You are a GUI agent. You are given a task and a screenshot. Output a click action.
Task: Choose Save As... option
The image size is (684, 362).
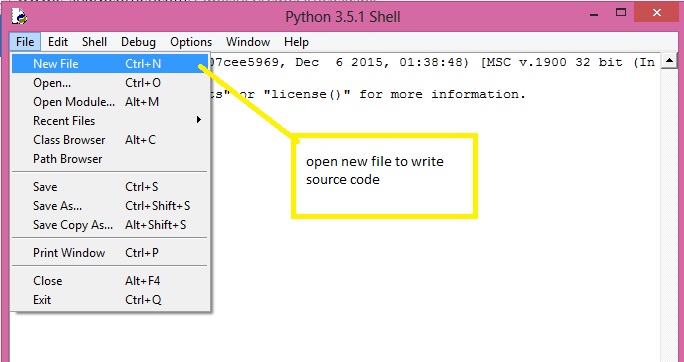tap(109, 205)
